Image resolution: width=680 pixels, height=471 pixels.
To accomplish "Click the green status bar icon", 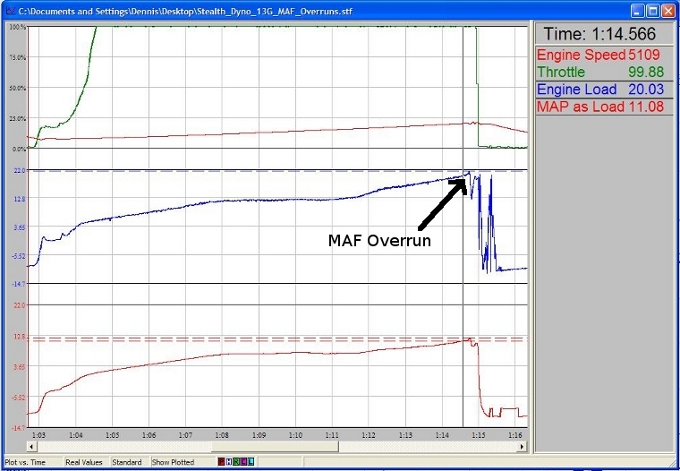I will (x=235, y=462).
